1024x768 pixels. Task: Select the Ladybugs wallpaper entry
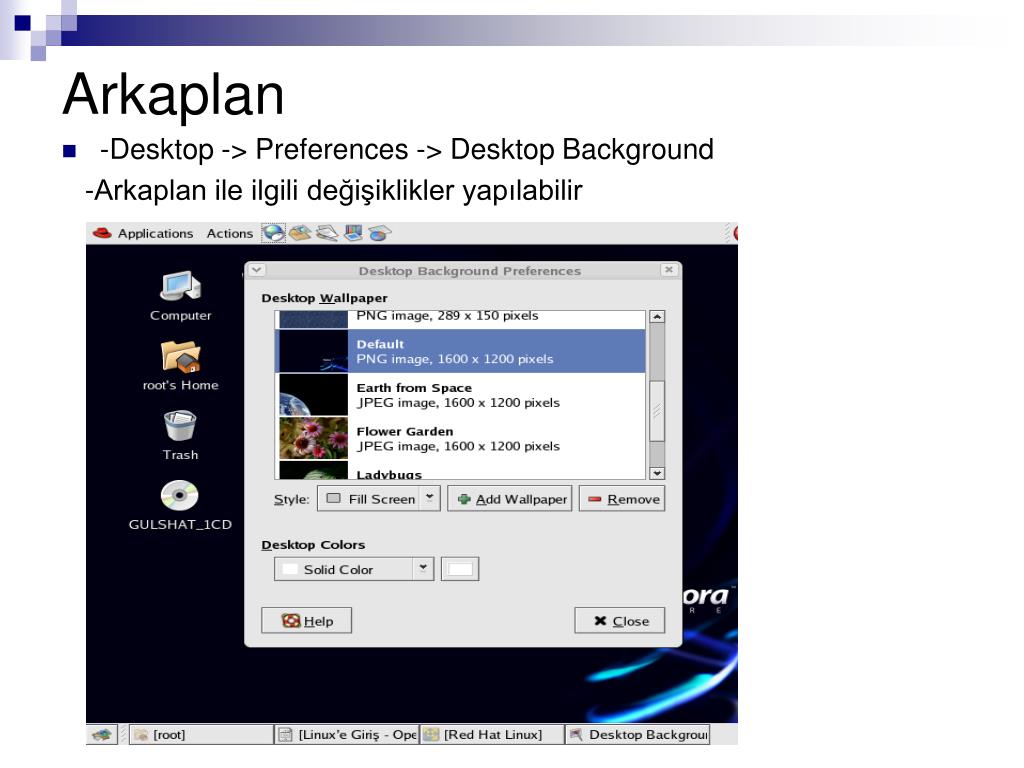click(460, 470)
